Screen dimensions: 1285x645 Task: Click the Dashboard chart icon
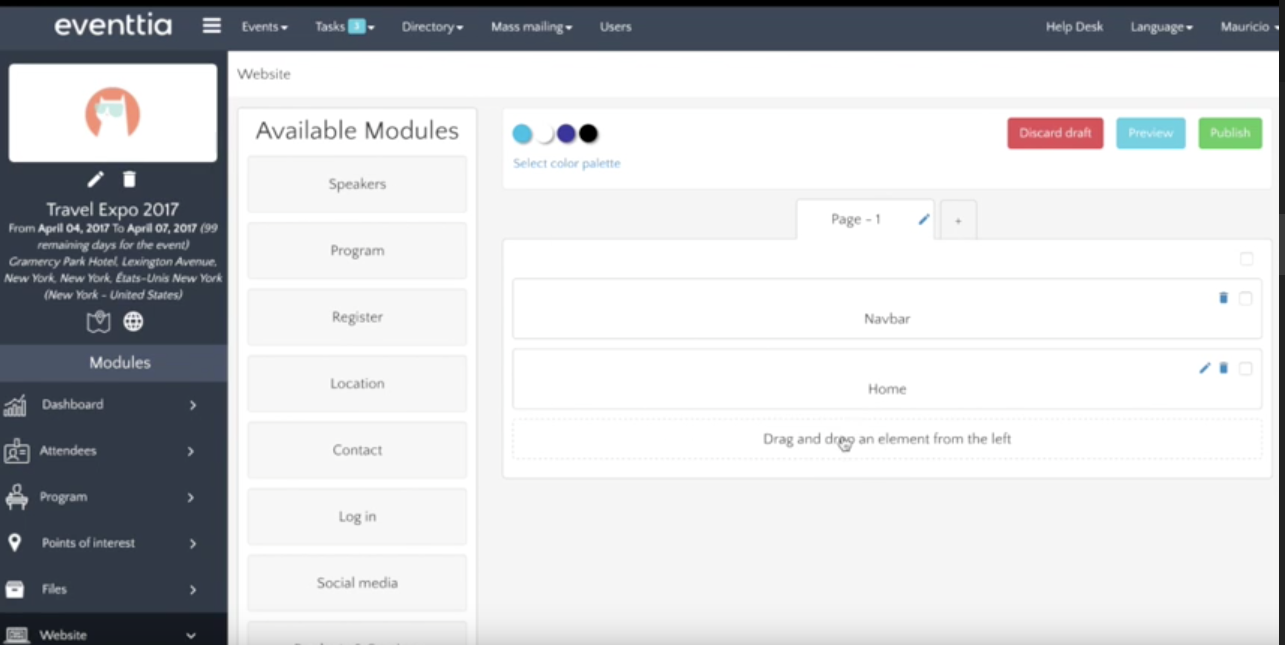(x=15, y=405)
